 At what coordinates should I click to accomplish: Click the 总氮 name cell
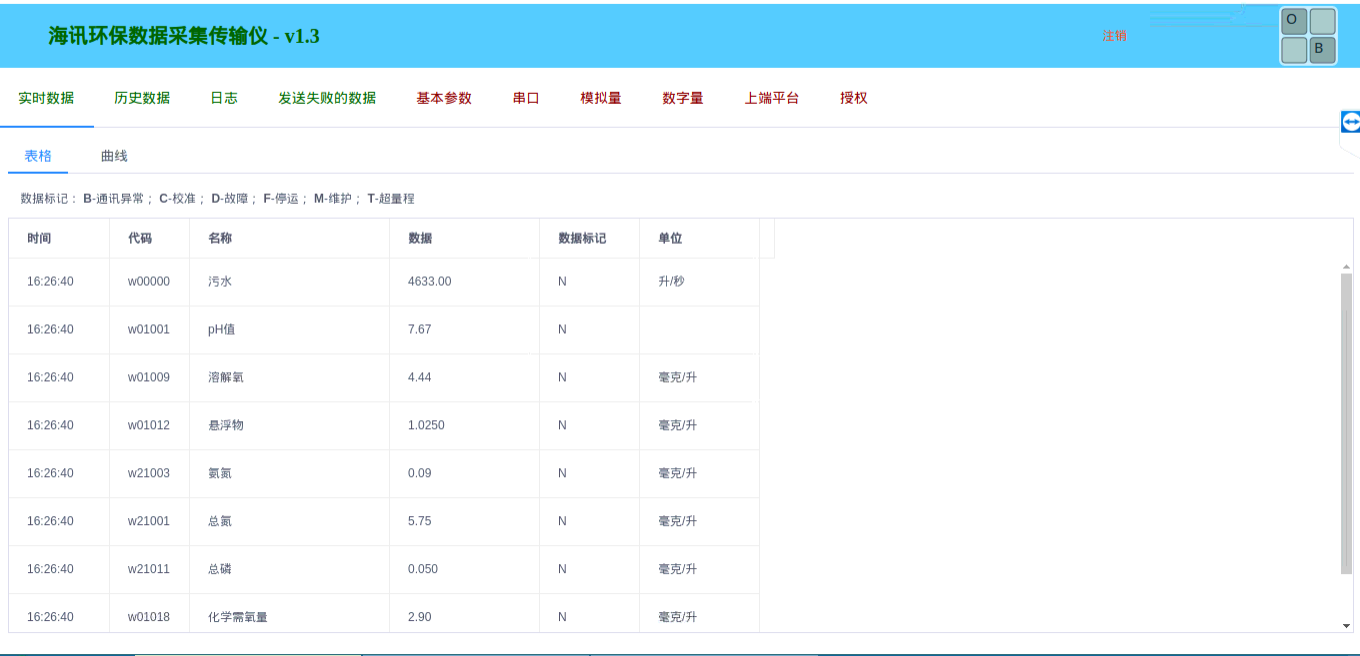point(289,522)
